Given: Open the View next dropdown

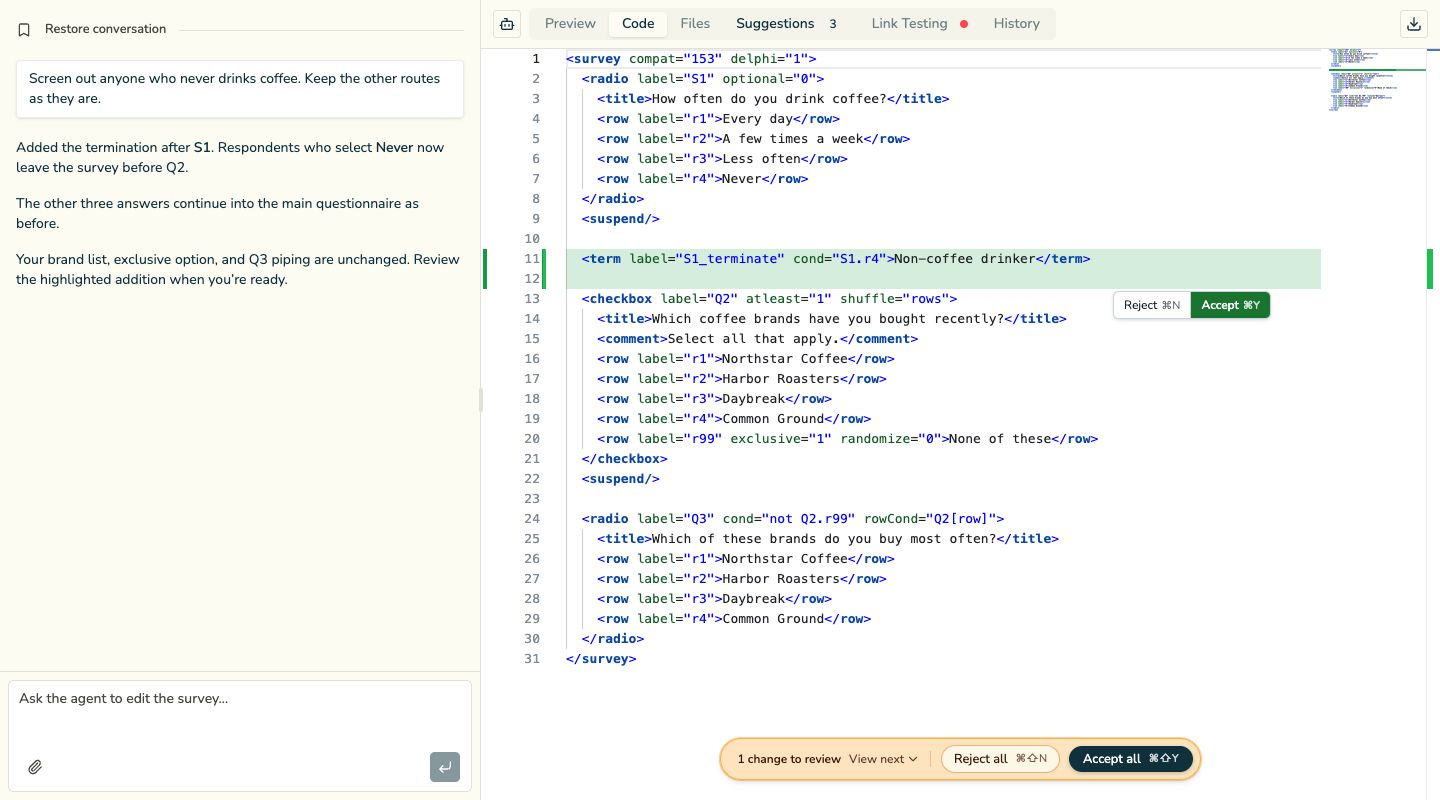Looking at the screenshot, I should point(883,759).
